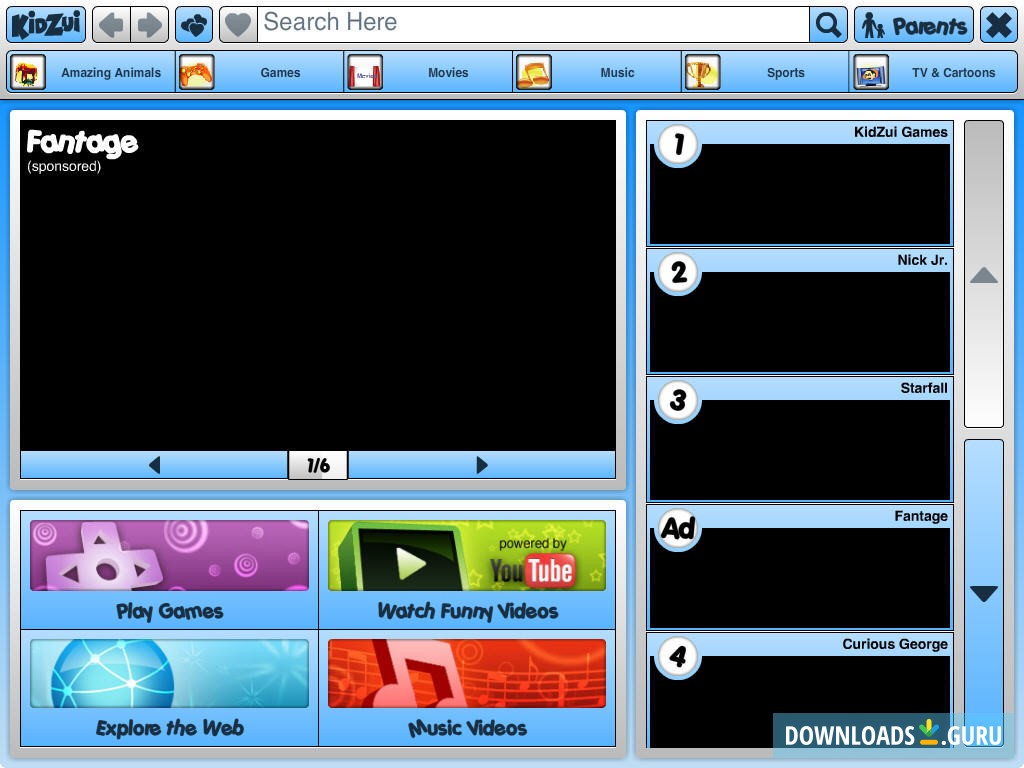Toggle the heart favorite button

(238, 22)
